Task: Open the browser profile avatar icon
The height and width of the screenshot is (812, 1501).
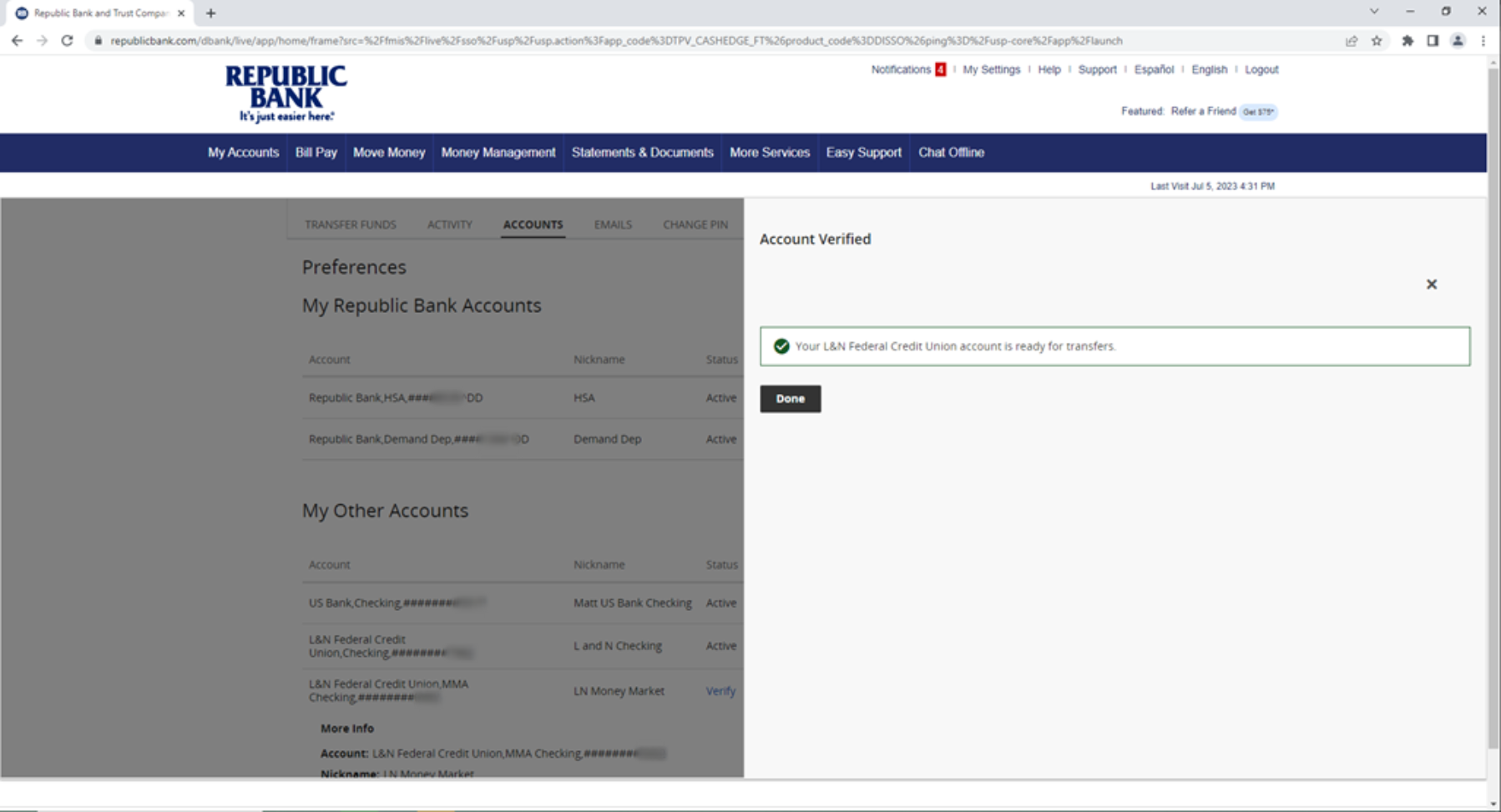Action: (x=1458, y=40)
